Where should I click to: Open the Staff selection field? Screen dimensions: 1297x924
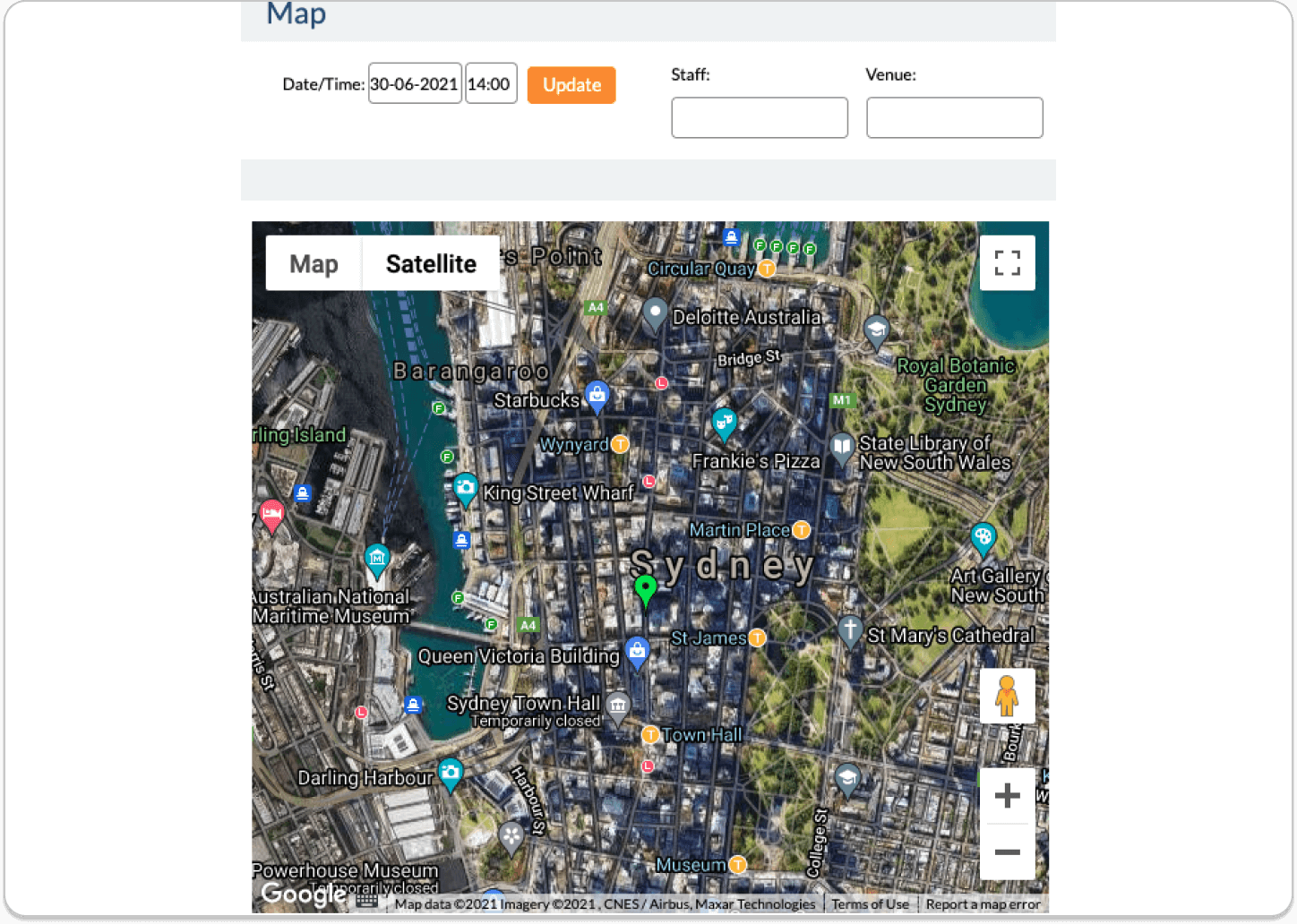click(x=759, y=118)
